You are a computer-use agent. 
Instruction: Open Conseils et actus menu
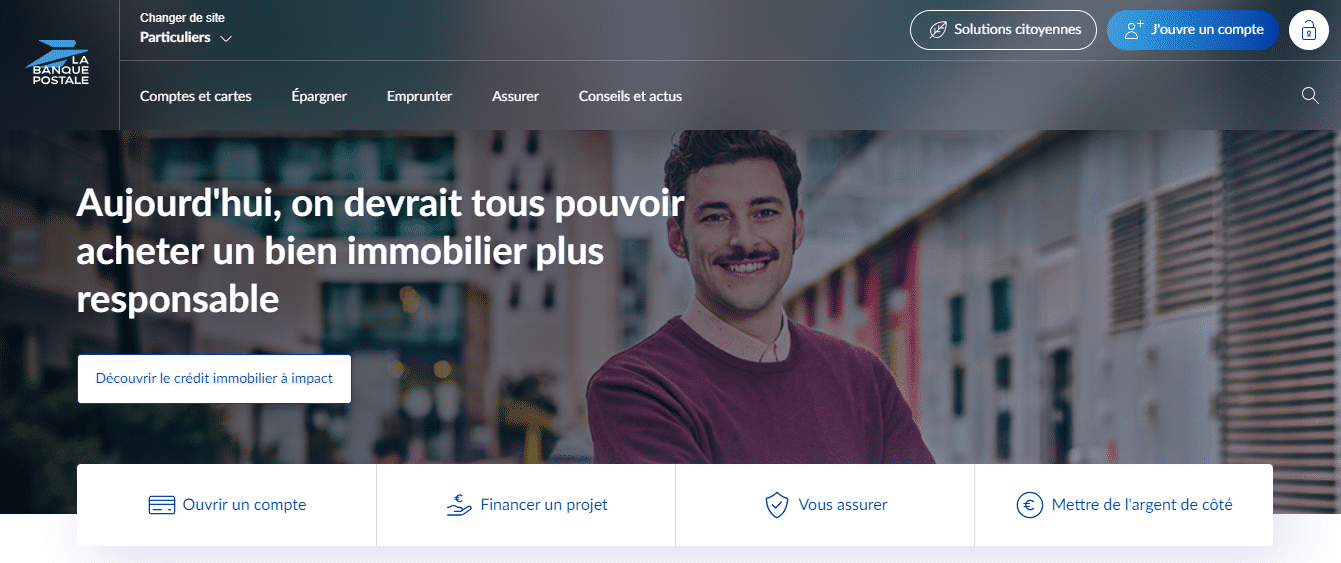[x=630, y=96]
